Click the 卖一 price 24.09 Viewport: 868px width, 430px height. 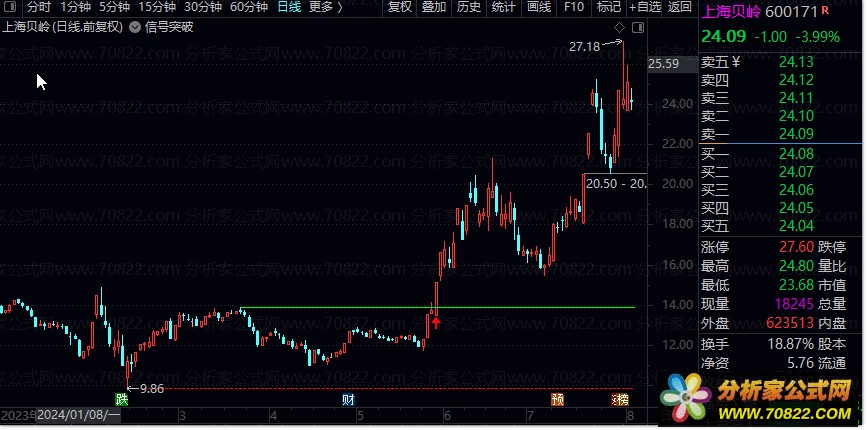pyautogui.click(x=796, y=134)
